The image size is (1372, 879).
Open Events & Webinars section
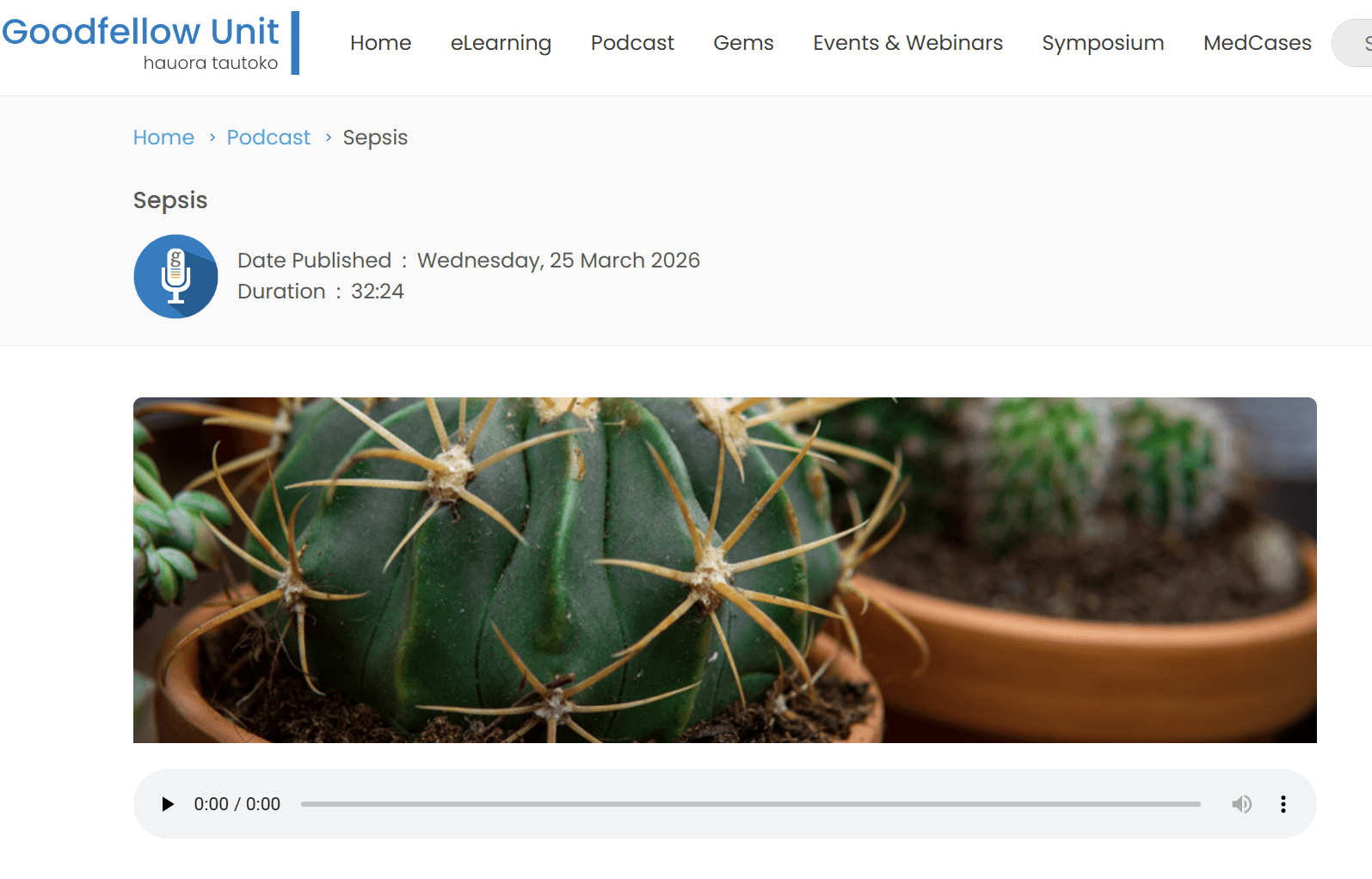907,43
